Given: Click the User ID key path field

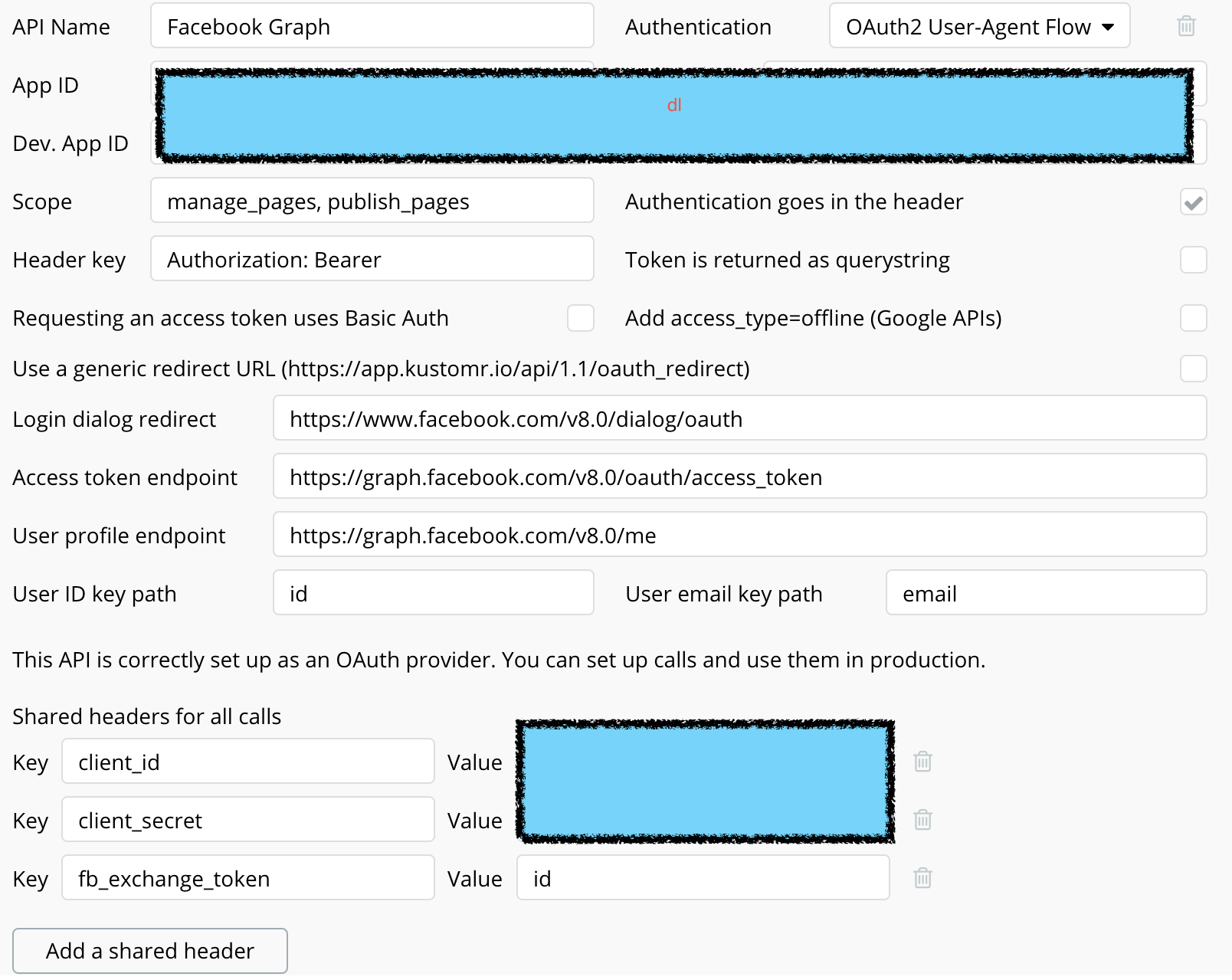Looking at the screenshot, I should pos(433,593).
